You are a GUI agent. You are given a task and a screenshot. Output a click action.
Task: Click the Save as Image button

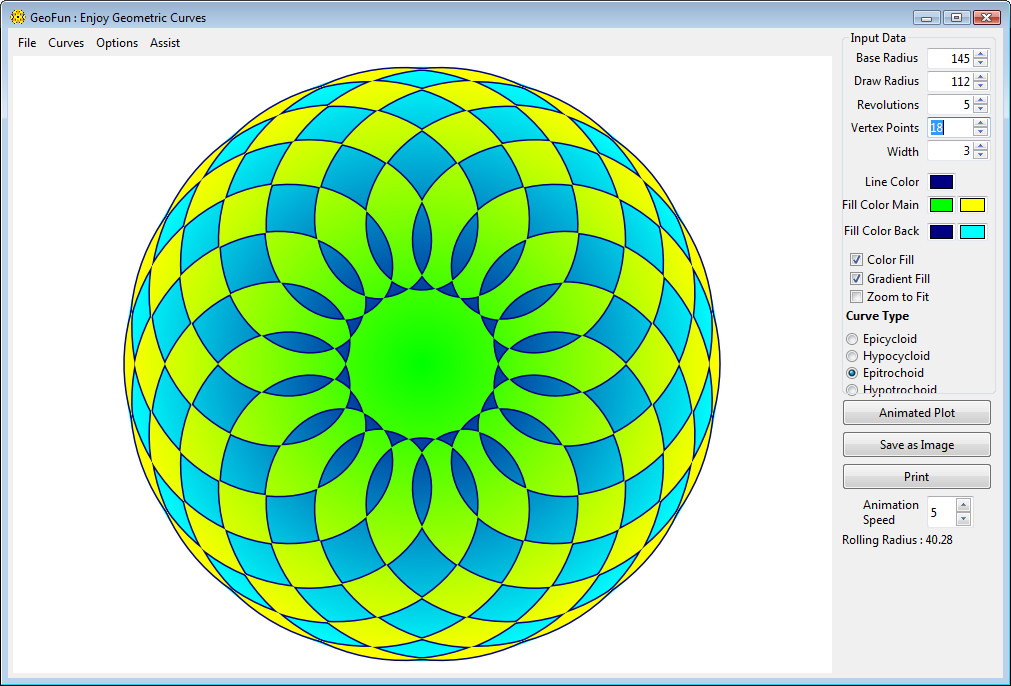click(916, 445)
